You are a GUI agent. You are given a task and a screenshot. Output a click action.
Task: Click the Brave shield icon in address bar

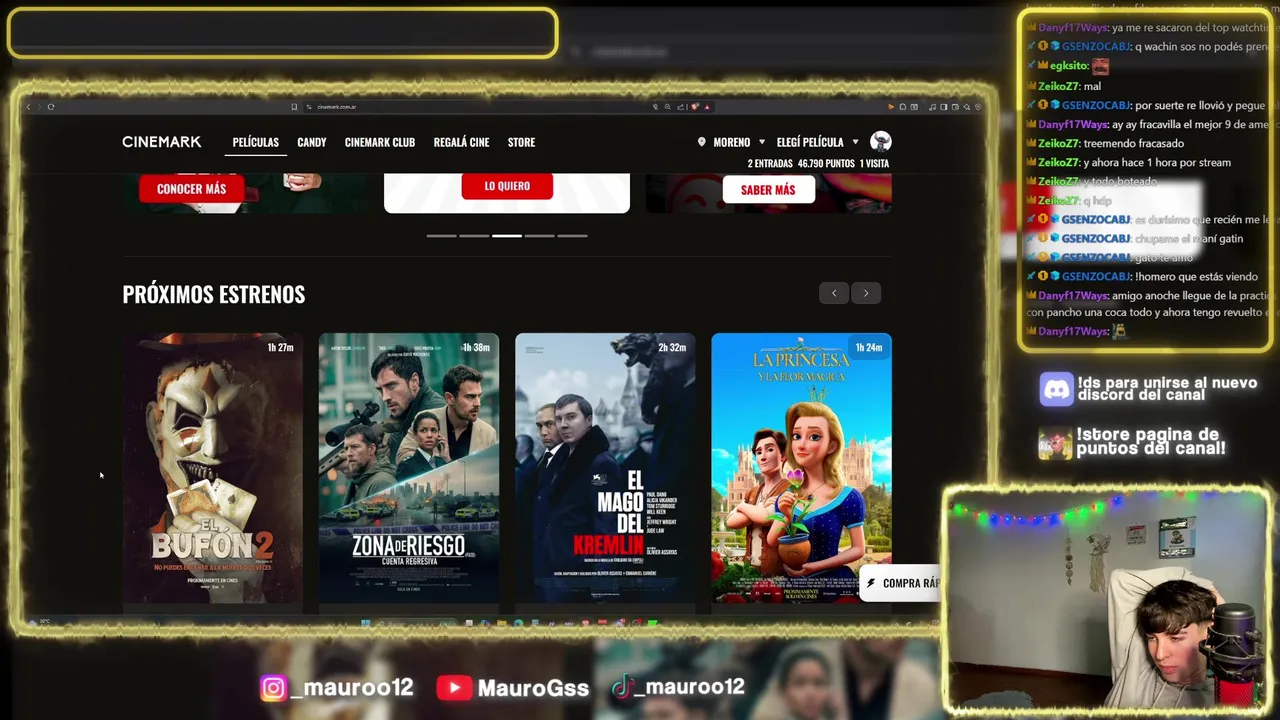click(x=695, y=107)
